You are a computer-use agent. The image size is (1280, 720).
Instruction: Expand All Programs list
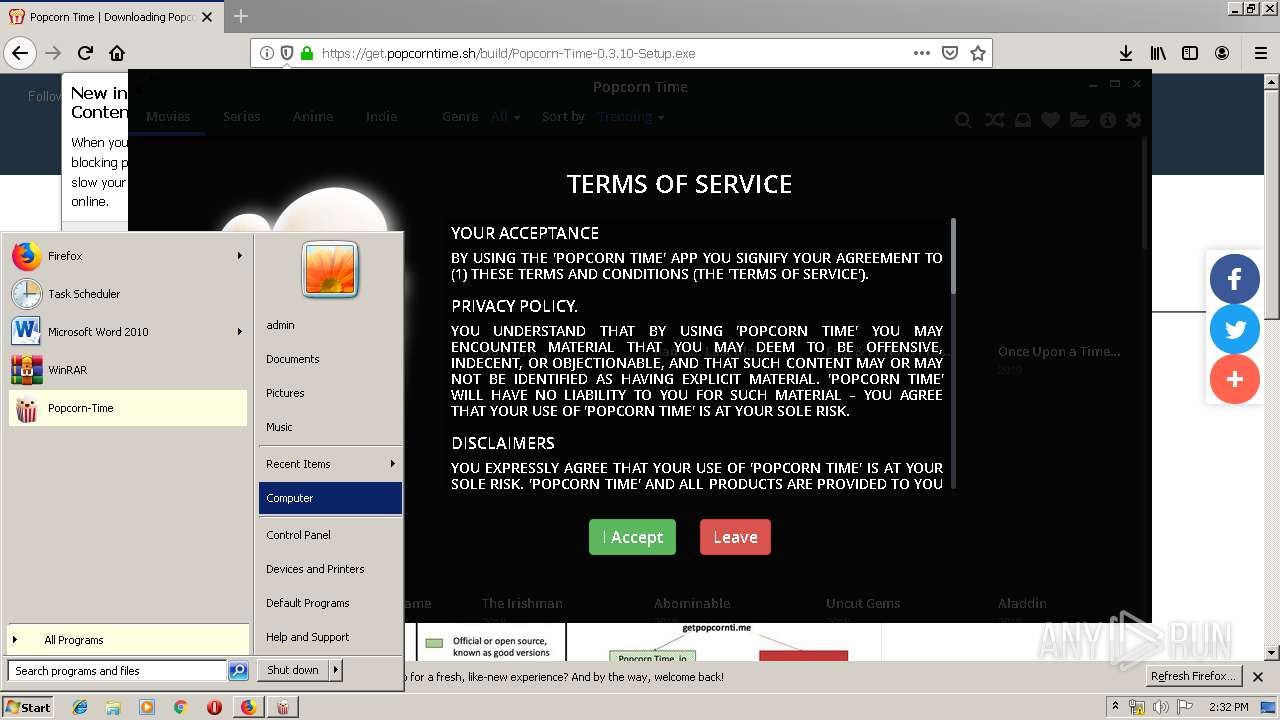[x=128, y=640]
